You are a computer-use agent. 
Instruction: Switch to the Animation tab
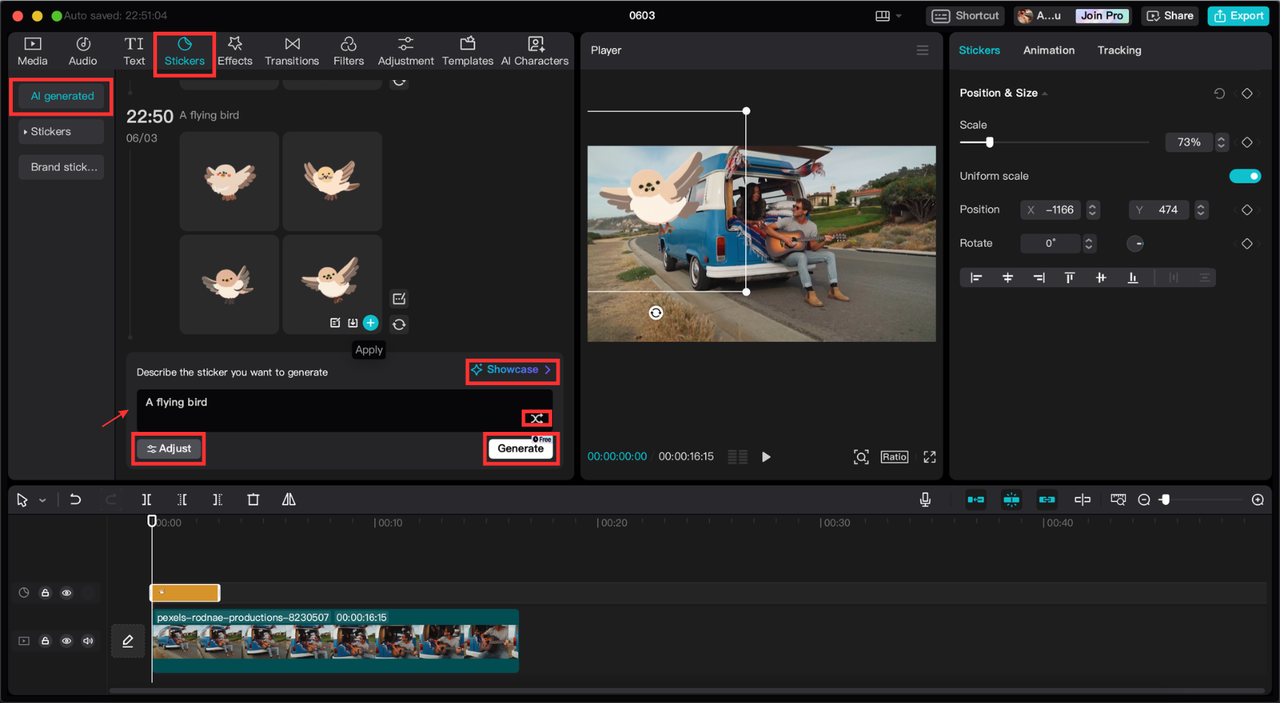point(1048,50)
